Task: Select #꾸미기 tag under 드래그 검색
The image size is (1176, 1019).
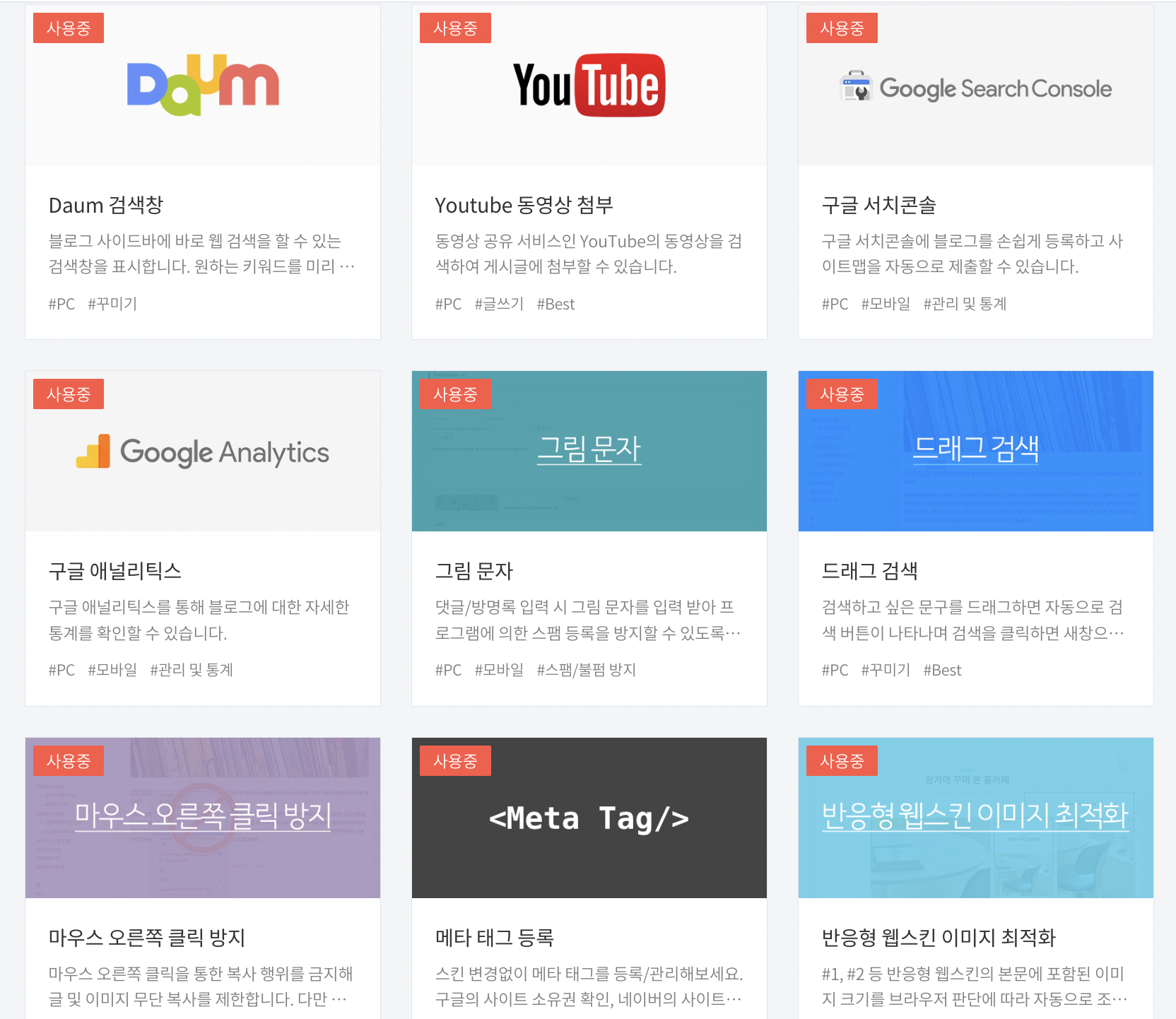Action: [x=886, y=670]
